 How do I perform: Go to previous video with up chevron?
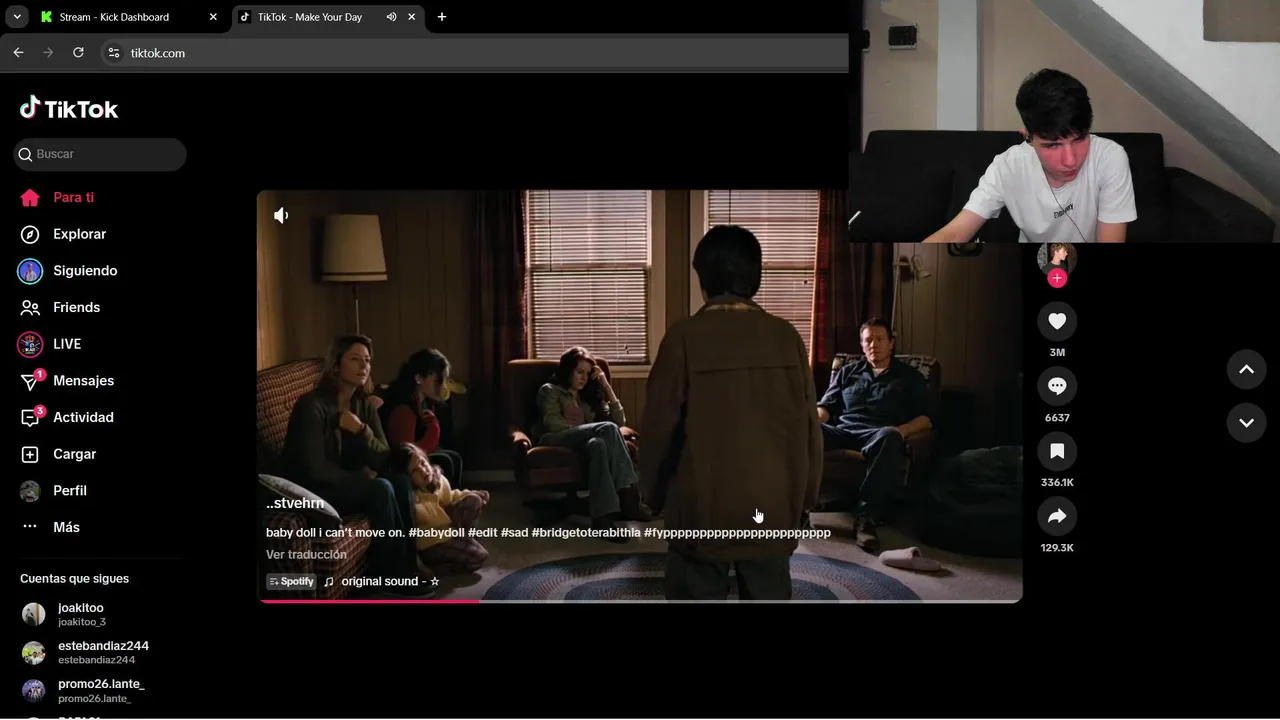click(x=1246, y=369)
